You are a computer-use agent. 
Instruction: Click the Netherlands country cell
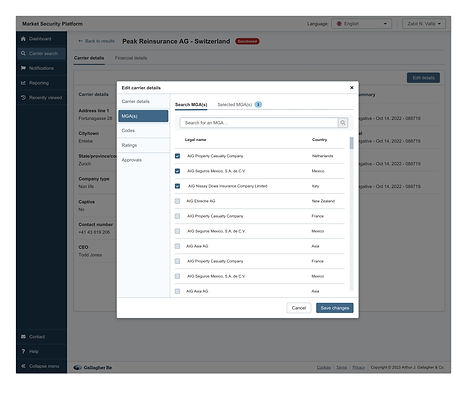click(322, 156)
